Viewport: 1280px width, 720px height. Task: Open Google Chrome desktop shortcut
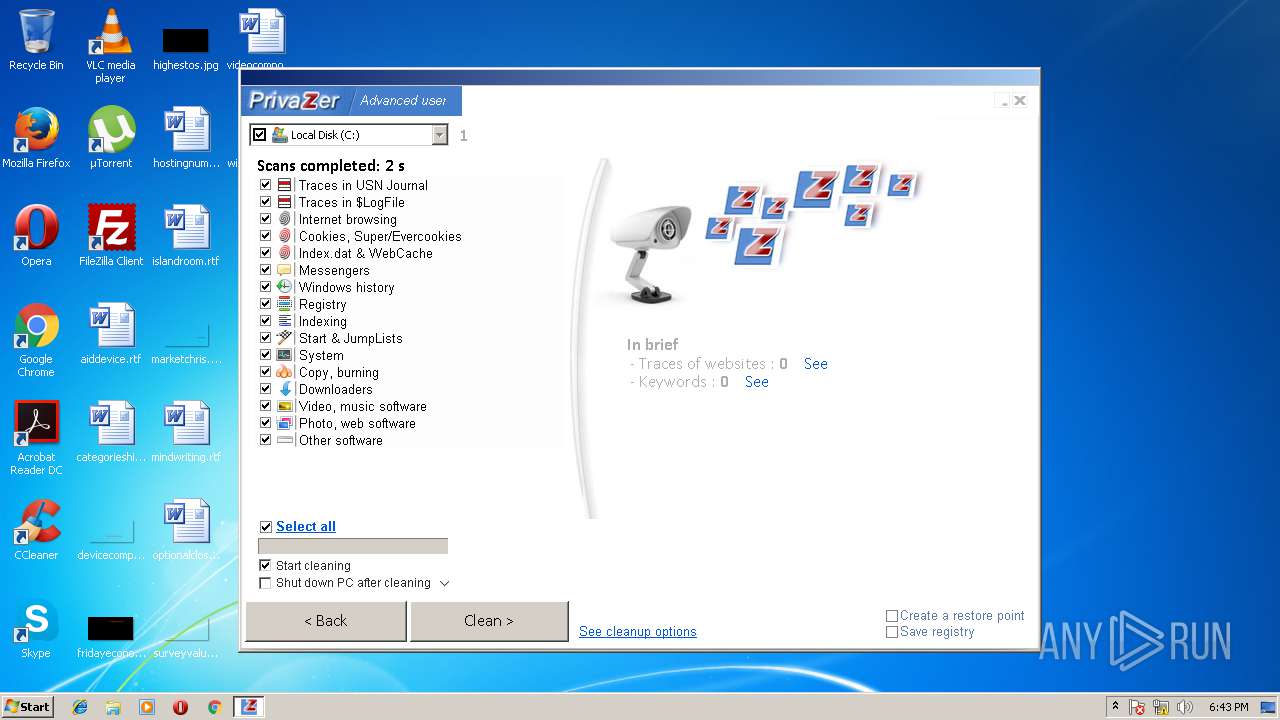36,340
